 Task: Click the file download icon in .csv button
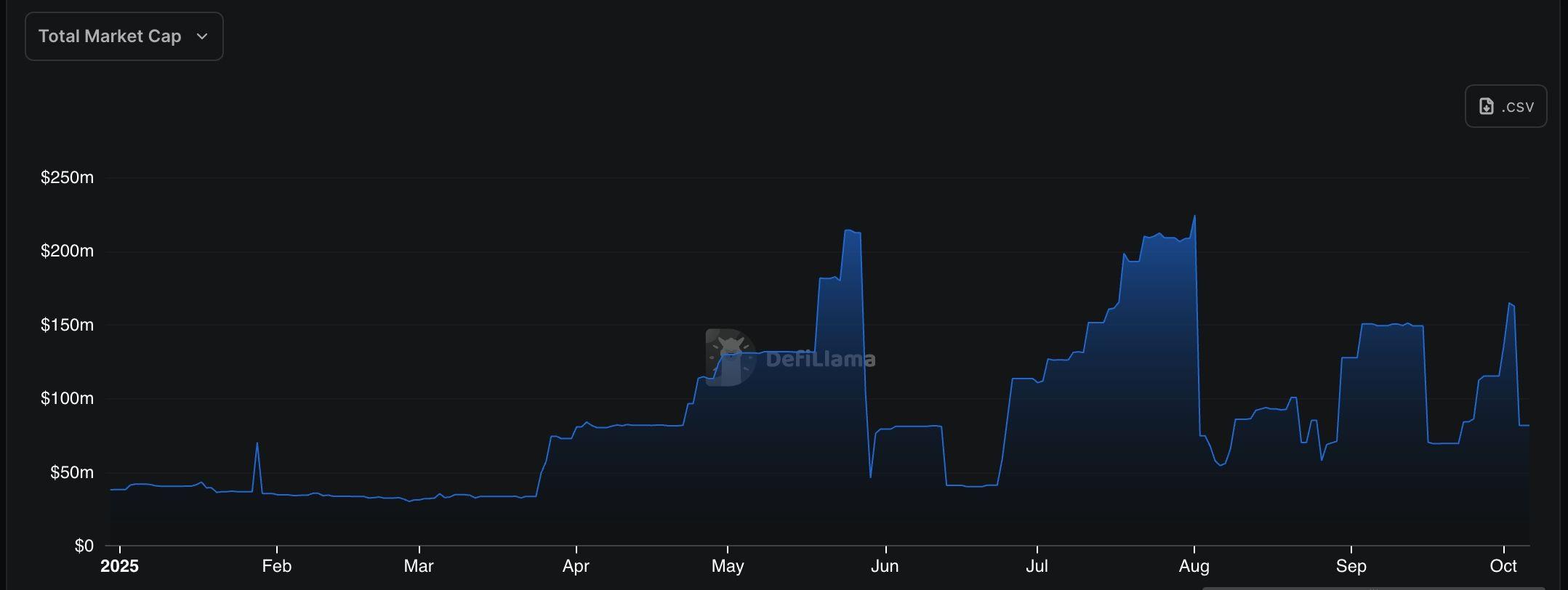1487,107
